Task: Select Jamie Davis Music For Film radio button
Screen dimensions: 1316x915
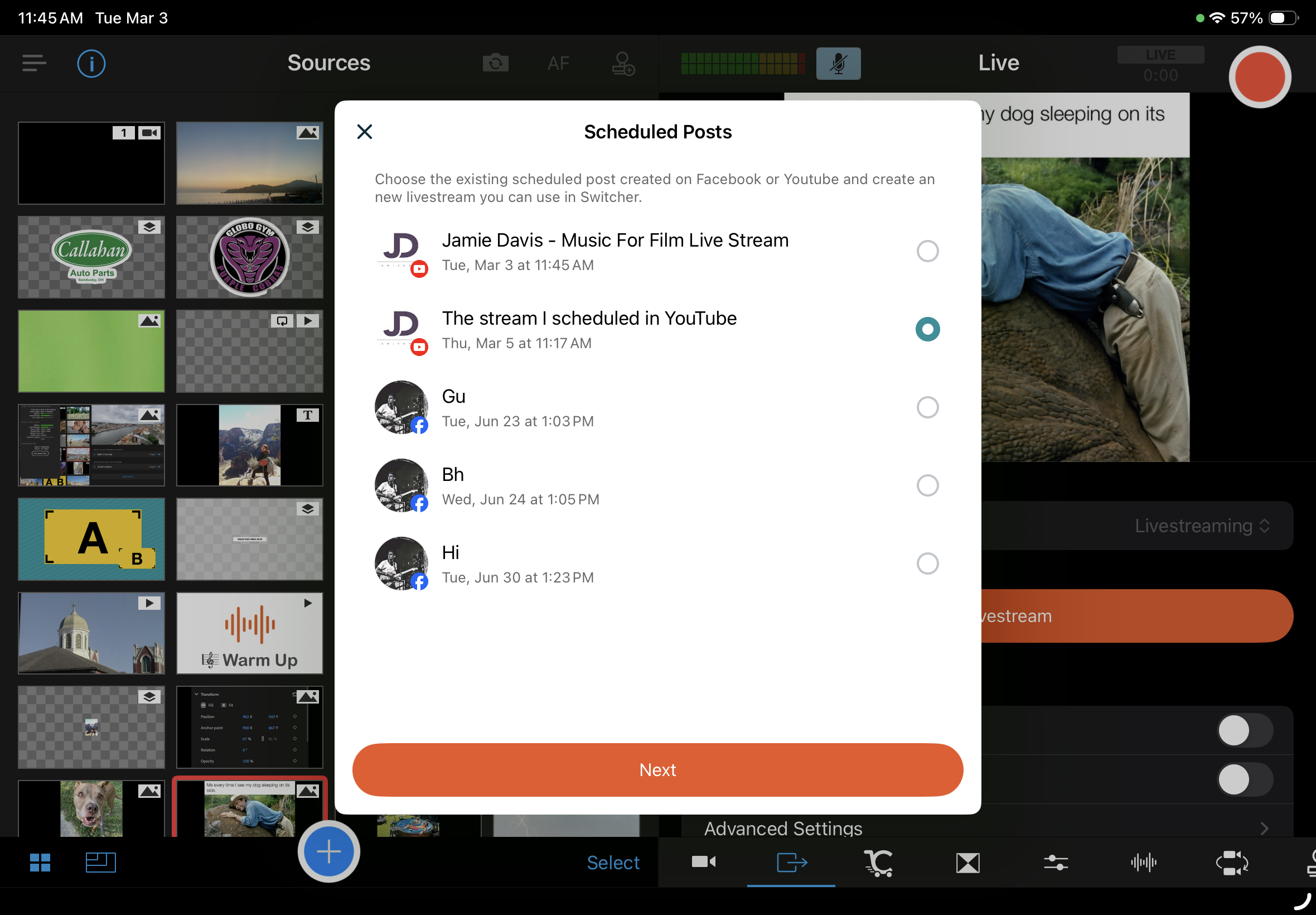Action: [x=927, y=251]
